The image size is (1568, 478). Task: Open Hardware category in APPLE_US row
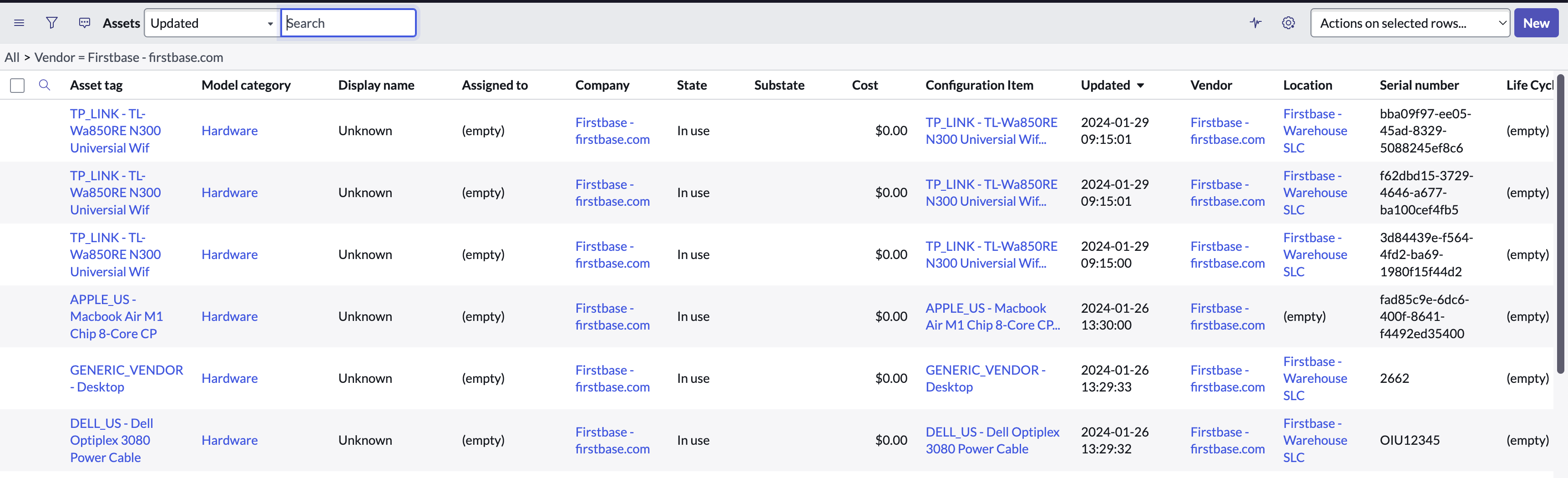tap(229, 317)
